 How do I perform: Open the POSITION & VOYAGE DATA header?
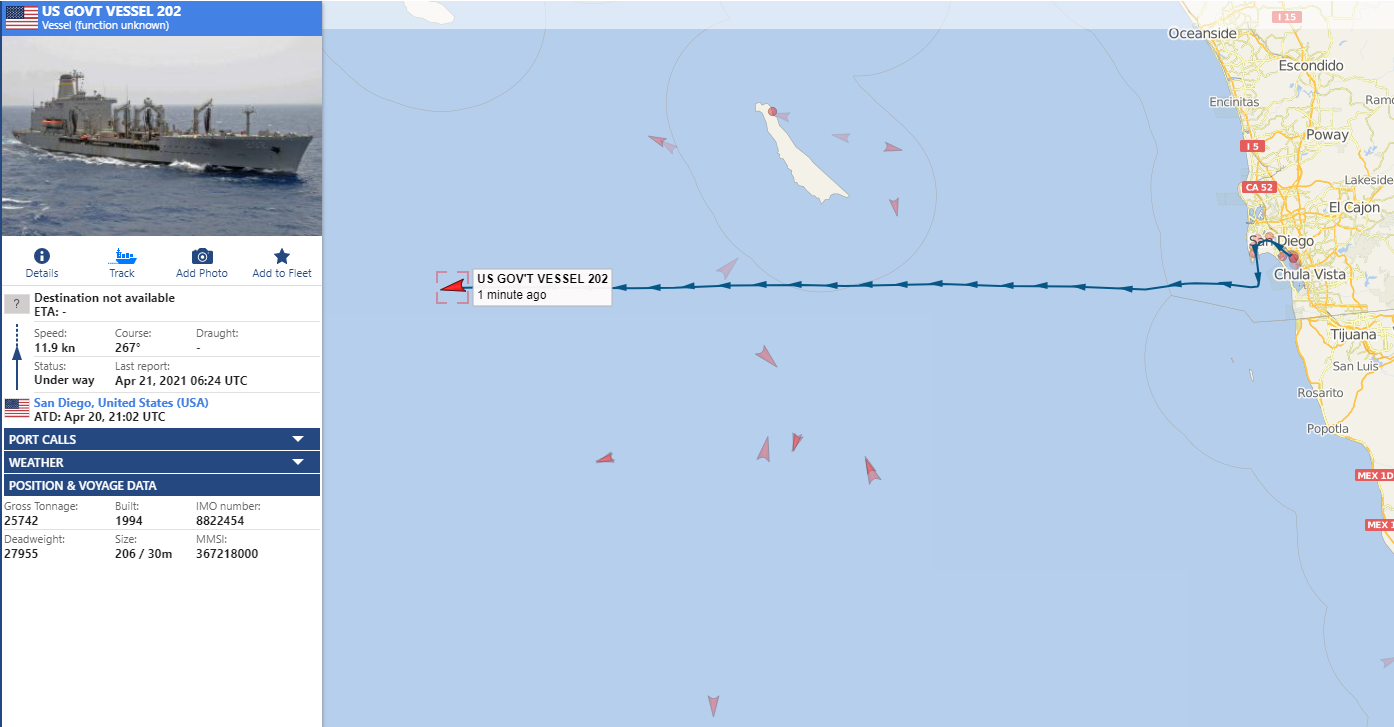[162, 485]
